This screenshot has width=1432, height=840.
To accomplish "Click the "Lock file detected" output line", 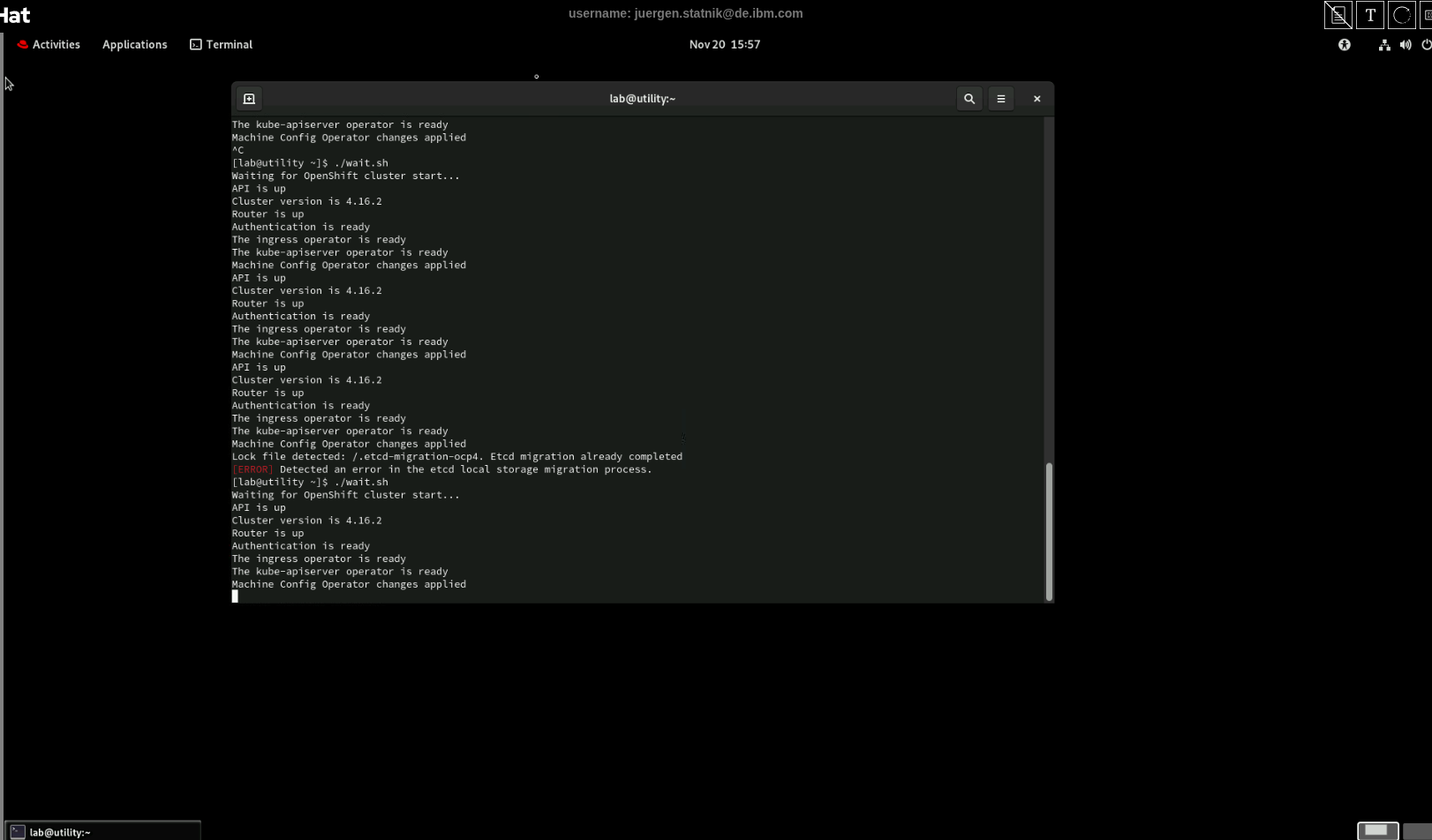I will point(457,457).
